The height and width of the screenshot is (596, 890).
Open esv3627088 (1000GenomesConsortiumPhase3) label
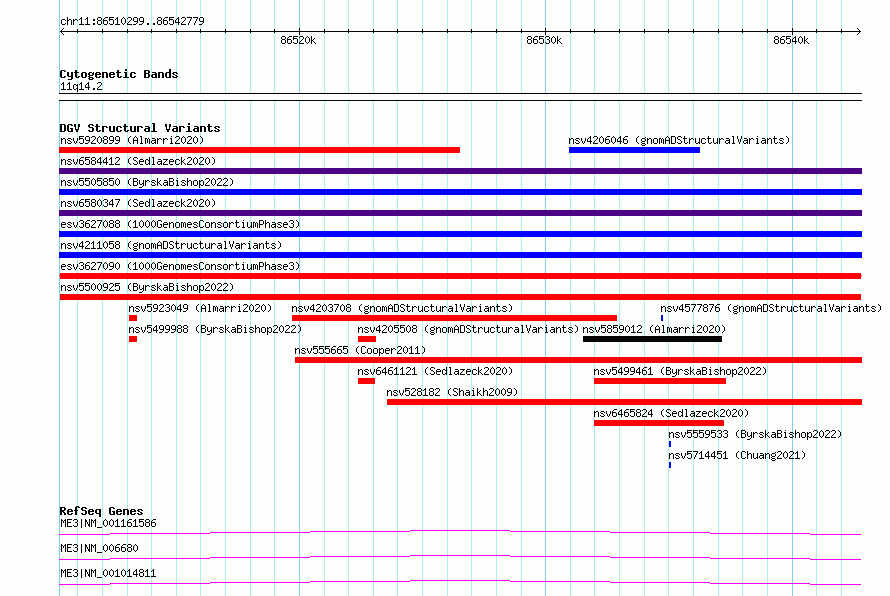tap(180, 224)
